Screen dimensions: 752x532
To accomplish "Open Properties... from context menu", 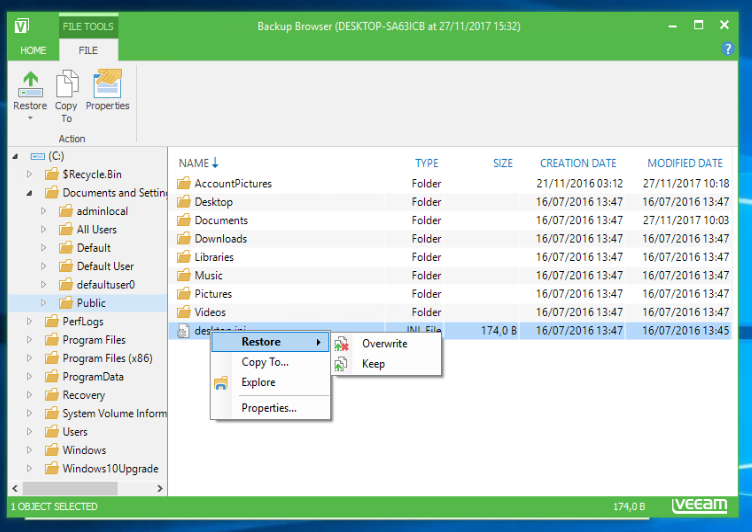I will coord(270,408).
